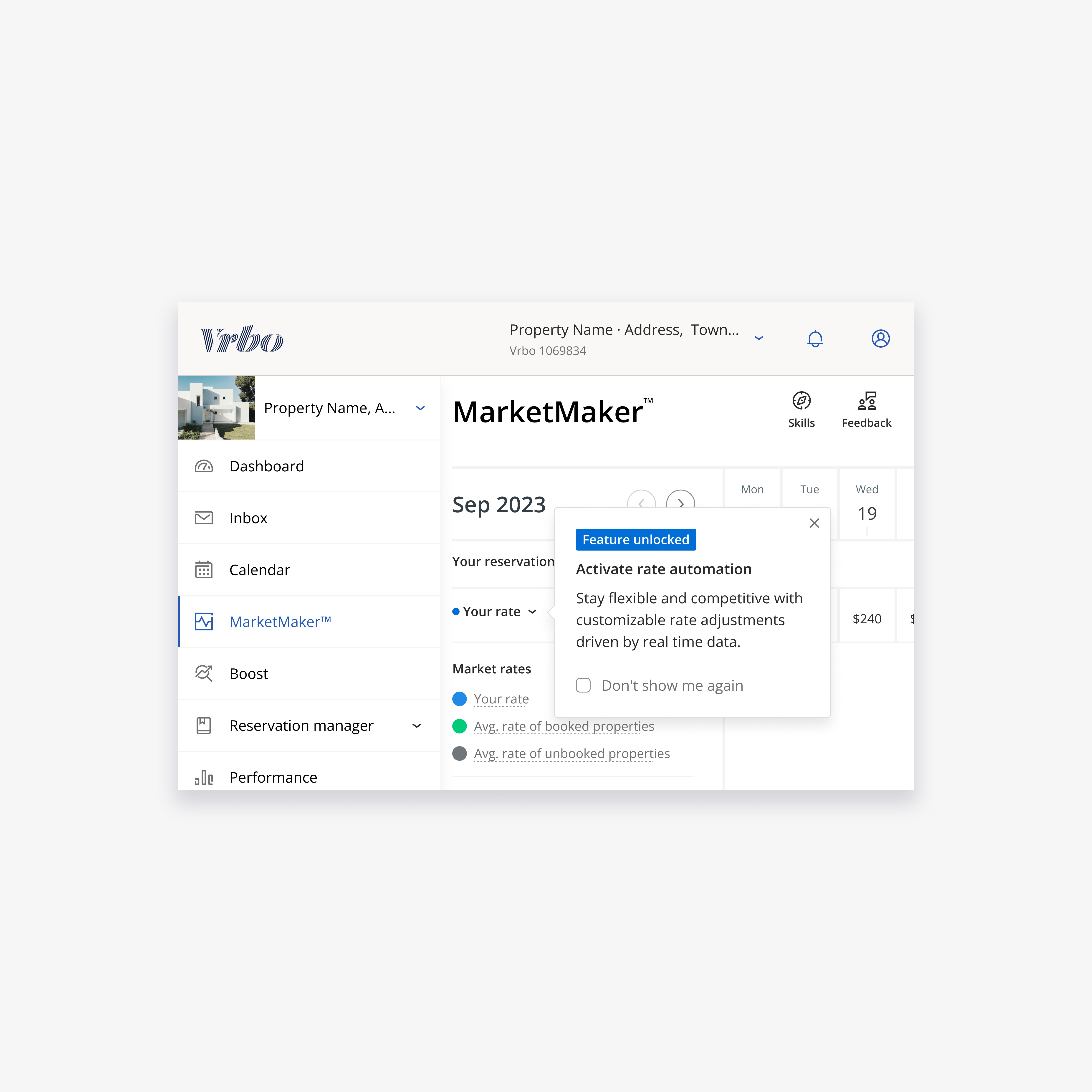
Task: Click the green booked properties color dot
Action: (460, 726)
